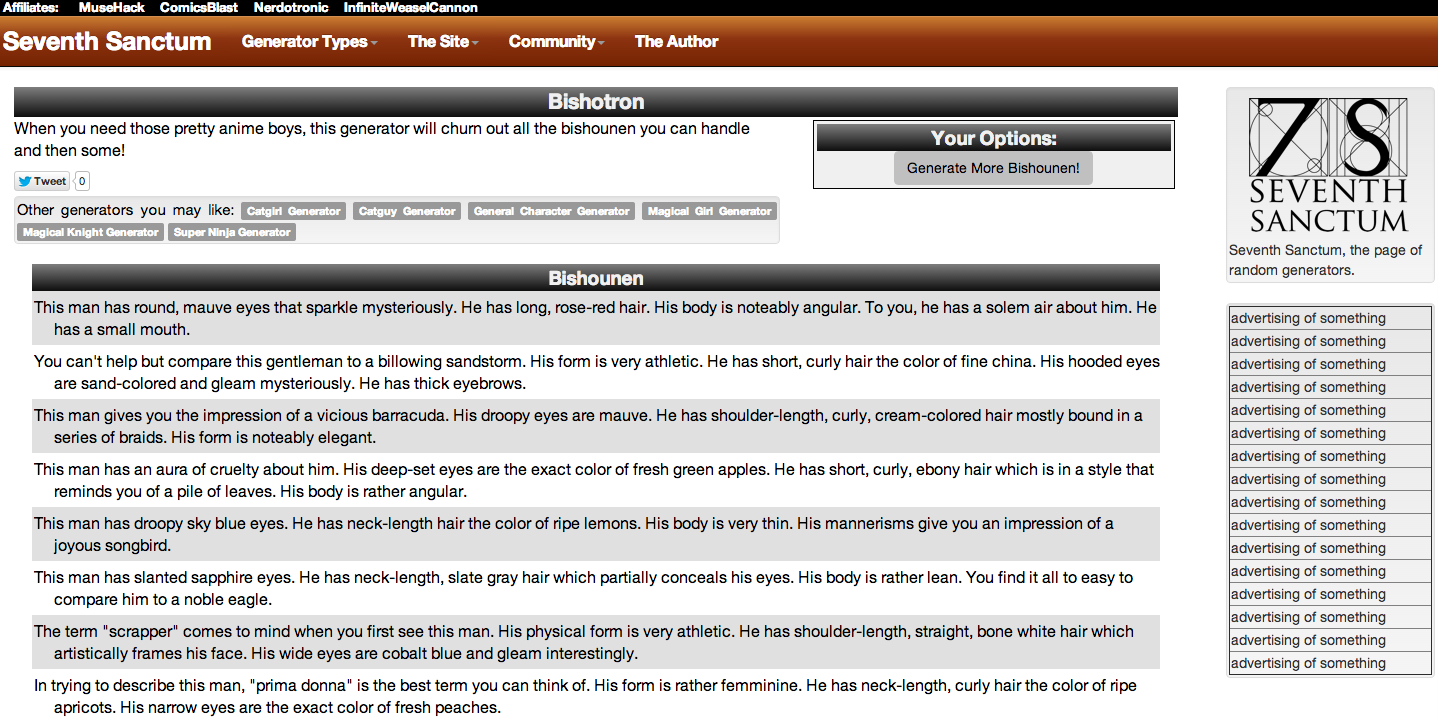Click the Bishounen results heading

pos(596,278)
